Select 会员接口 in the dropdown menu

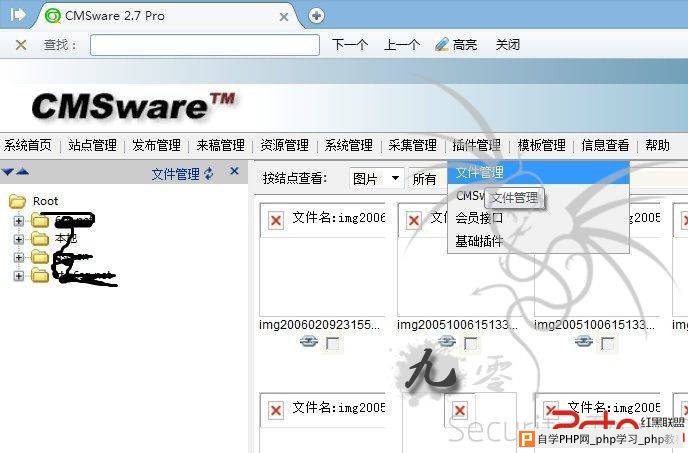coord(538,218)
